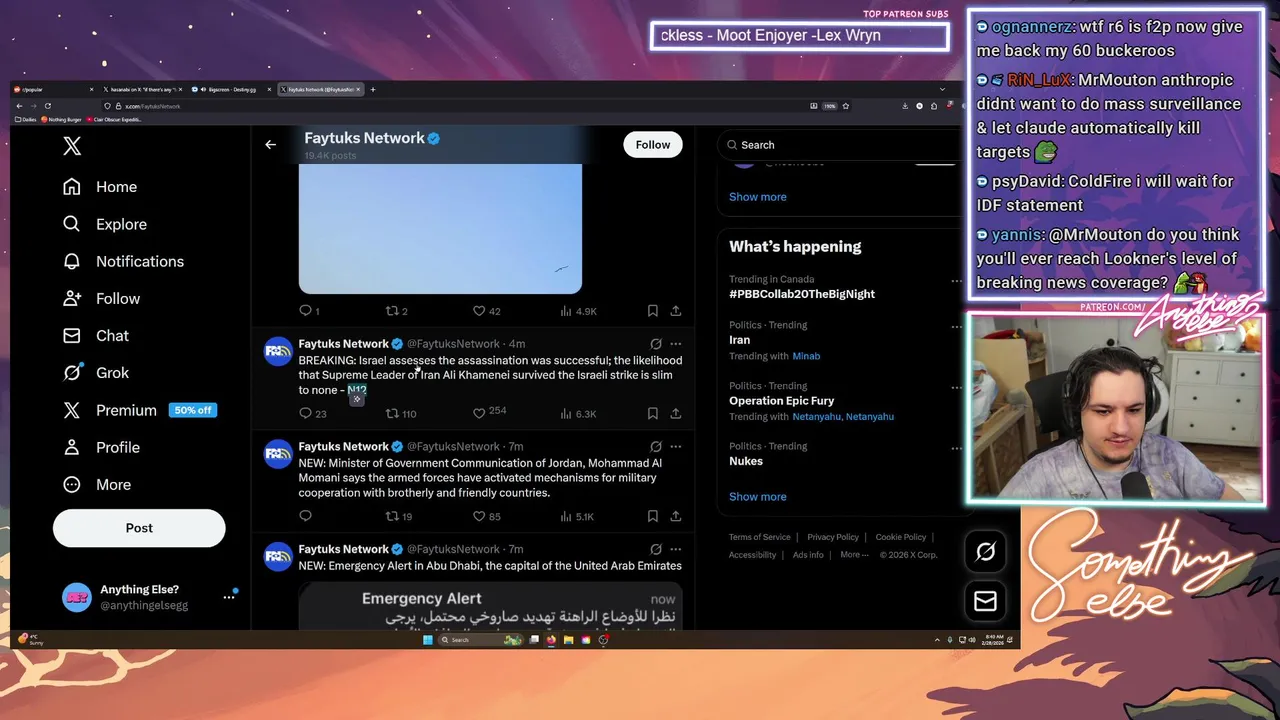Open account menu dots for Anything Else?

pyautogui.click(x=229, y=597)
